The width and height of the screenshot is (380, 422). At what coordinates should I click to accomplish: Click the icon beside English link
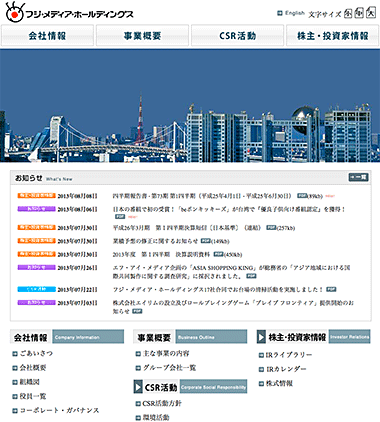click(x=280, y=13)
